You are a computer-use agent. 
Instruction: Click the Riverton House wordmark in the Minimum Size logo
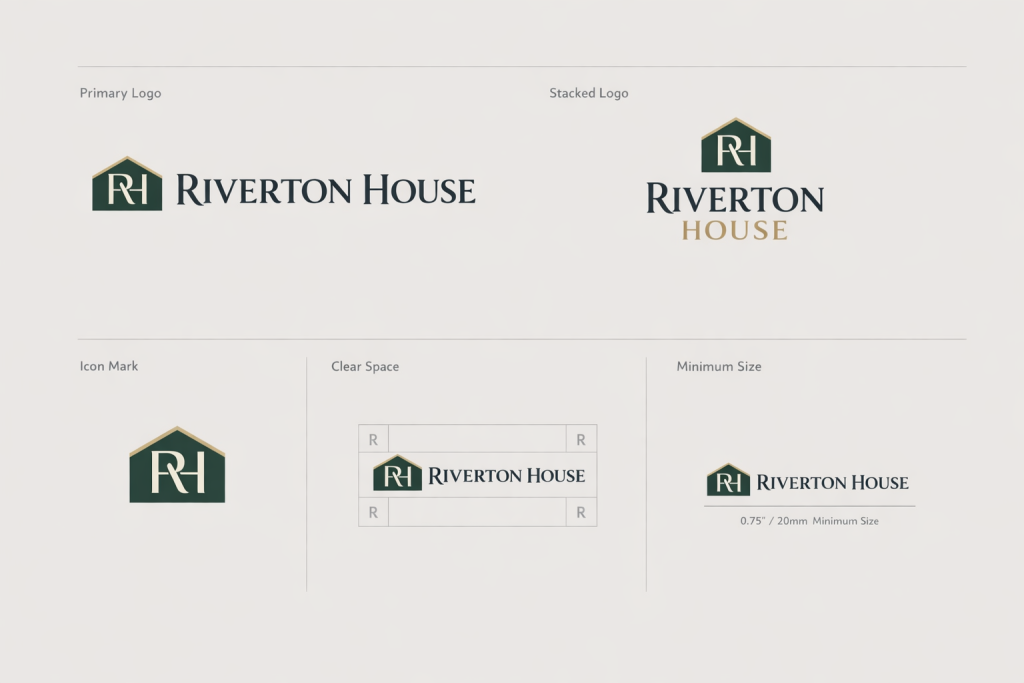pyautogui.click(x=832, y=483)
